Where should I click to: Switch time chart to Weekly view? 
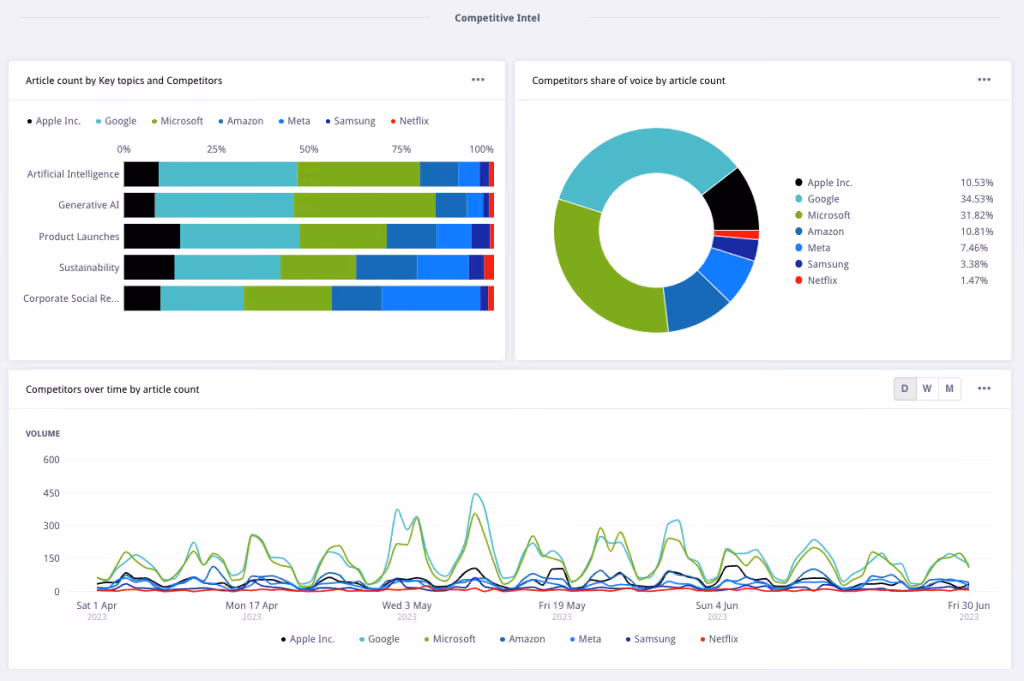pyautogui.click(x=927, y=388)
